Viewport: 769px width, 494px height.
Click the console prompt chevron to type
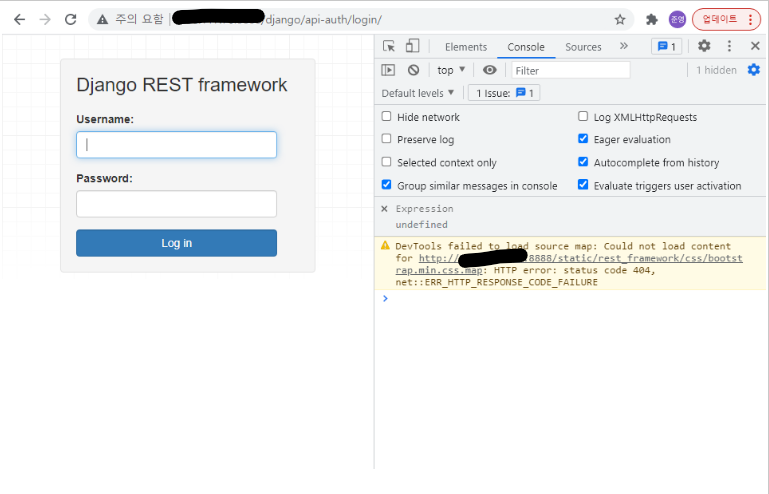[385, 298]
